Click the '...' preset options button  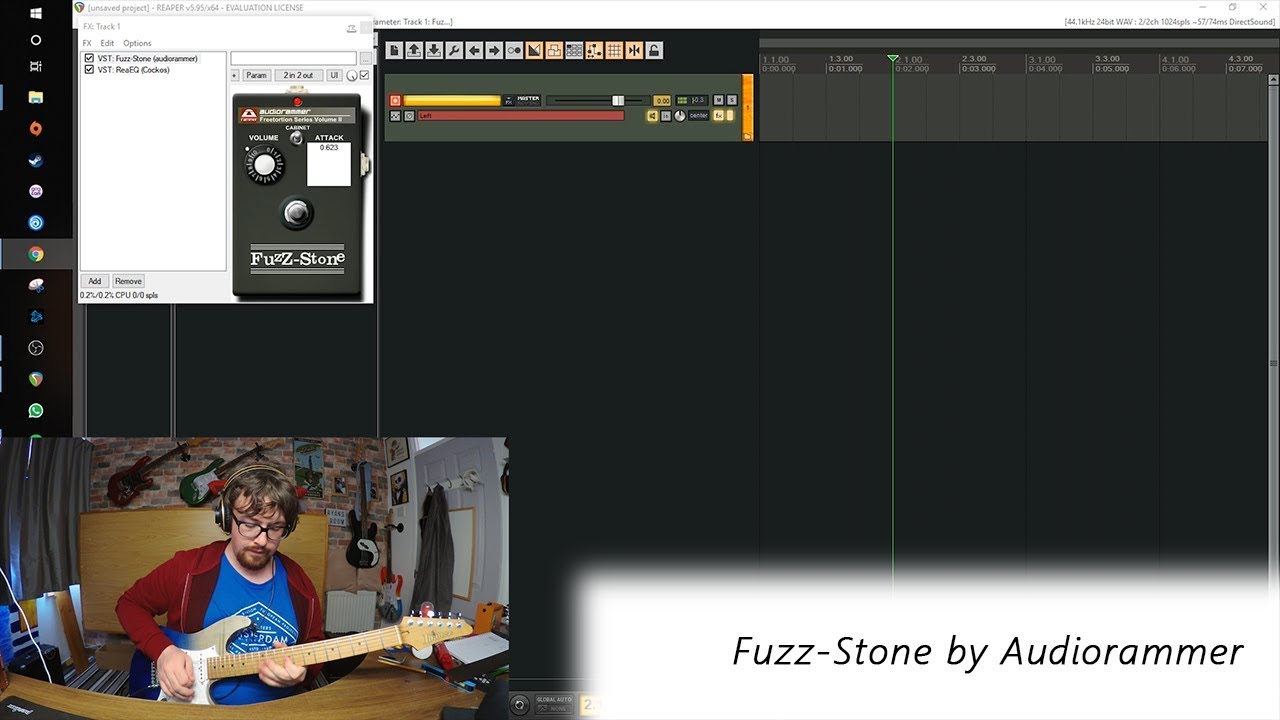pyautogui.click(x=365, y=59)
